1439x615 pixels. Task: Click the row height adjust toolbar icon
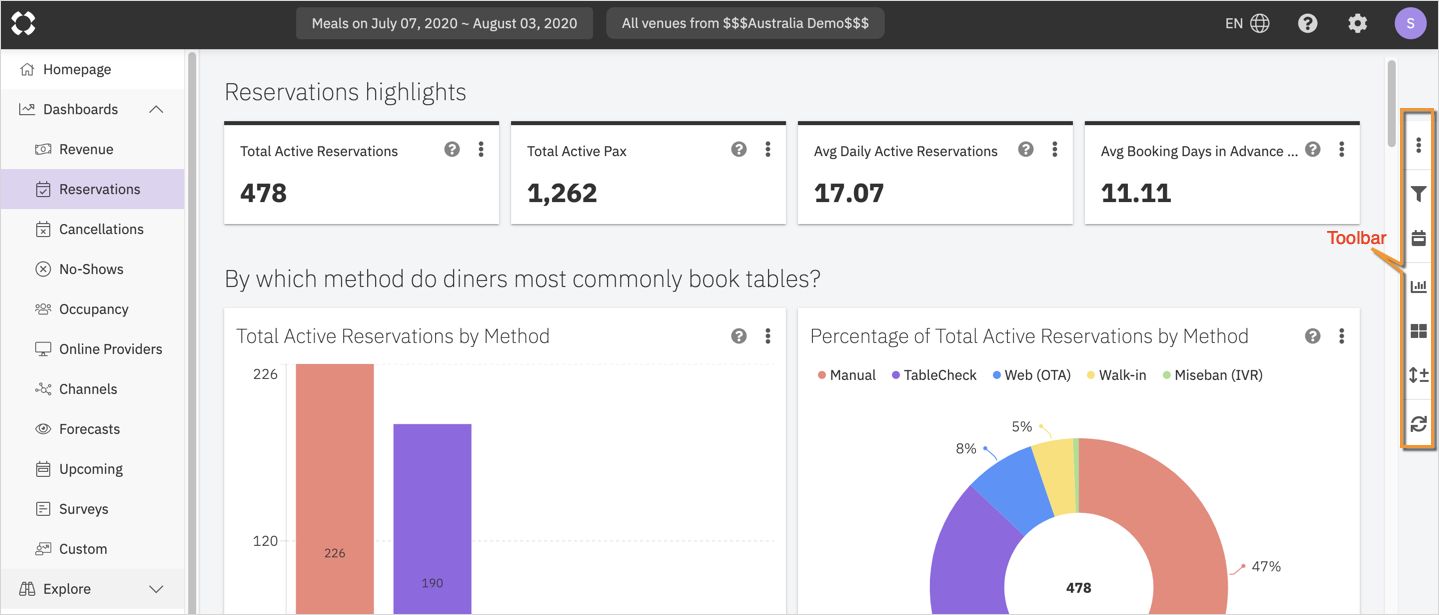[1418, 376]
